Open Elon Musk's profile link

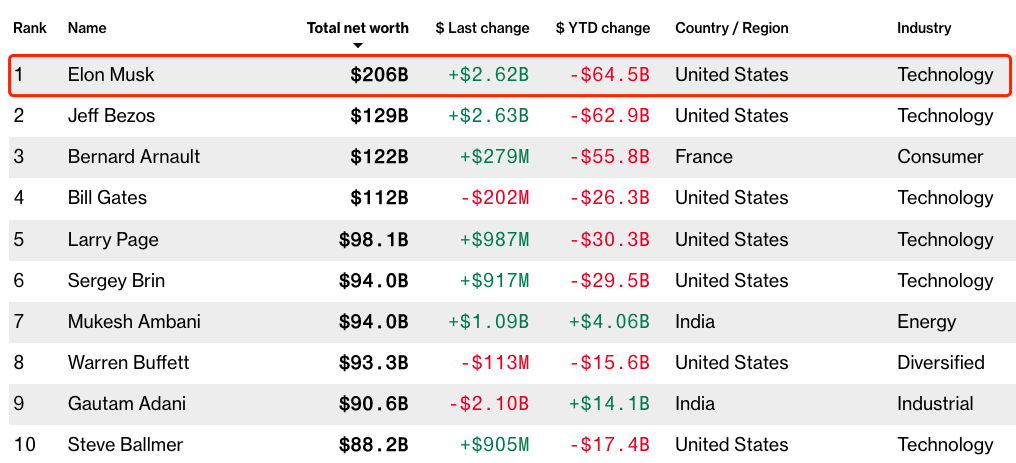[x=111, y=74]
